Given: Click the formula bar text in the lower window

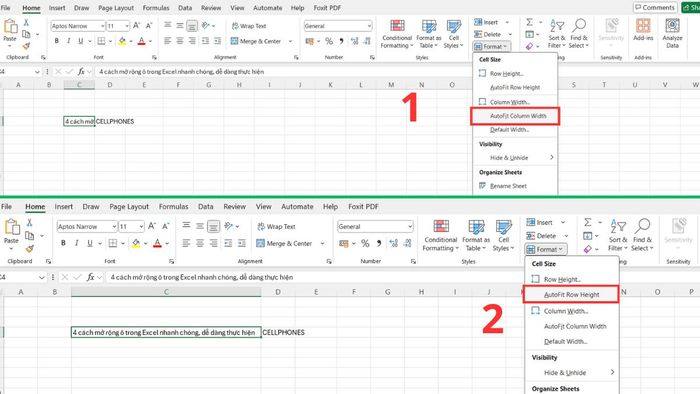Looking at the screenshot, I should pos(202,277).
